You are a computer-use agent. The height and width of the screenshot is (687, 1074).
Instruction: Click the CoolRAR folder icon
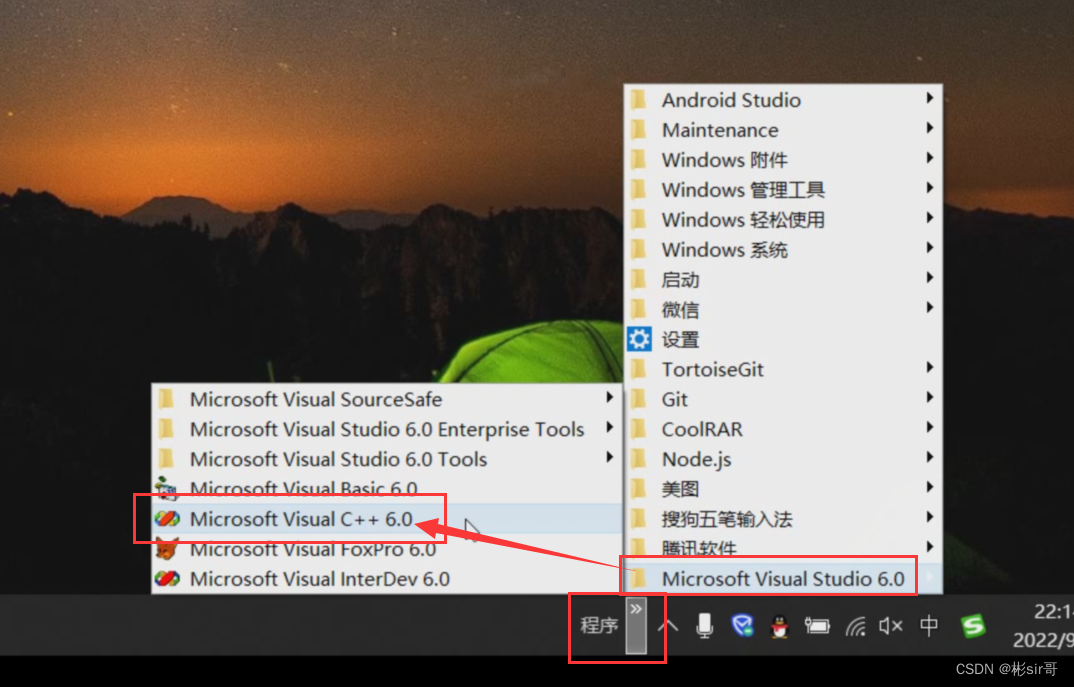638,429
